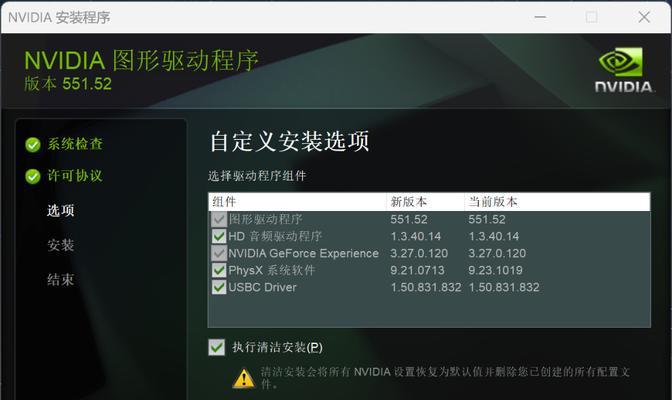Uncheck the HD 音频驱动程序 checkbox

[219, 236]
